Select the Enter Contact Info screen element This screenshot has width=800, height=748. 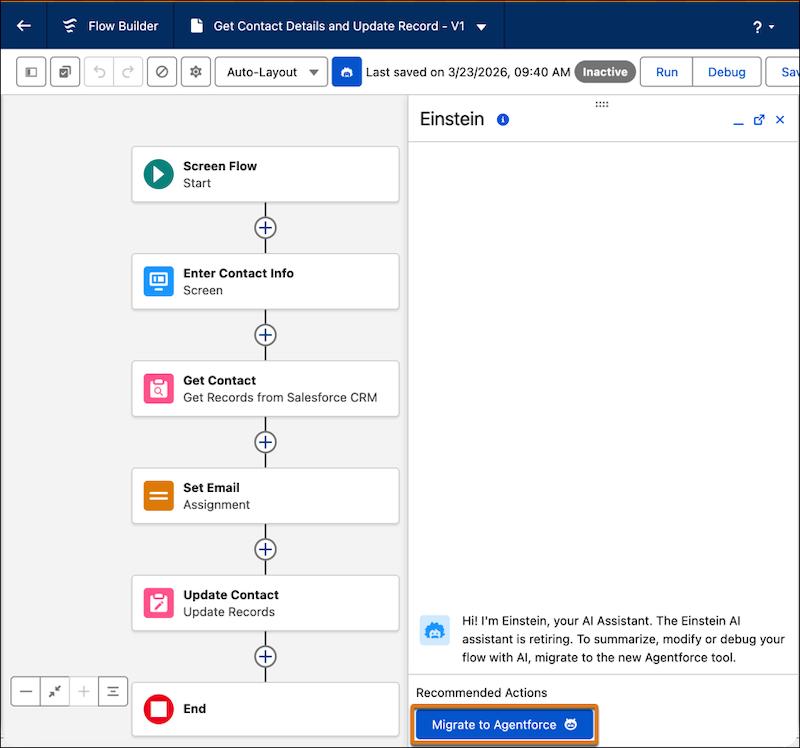tap(265, 282)
